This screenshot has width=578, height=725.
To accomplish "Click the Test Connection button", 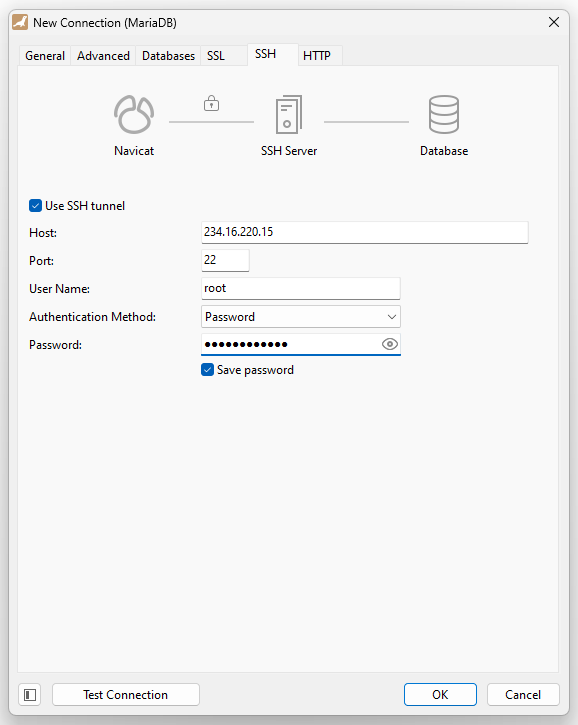I will point(126,694).
